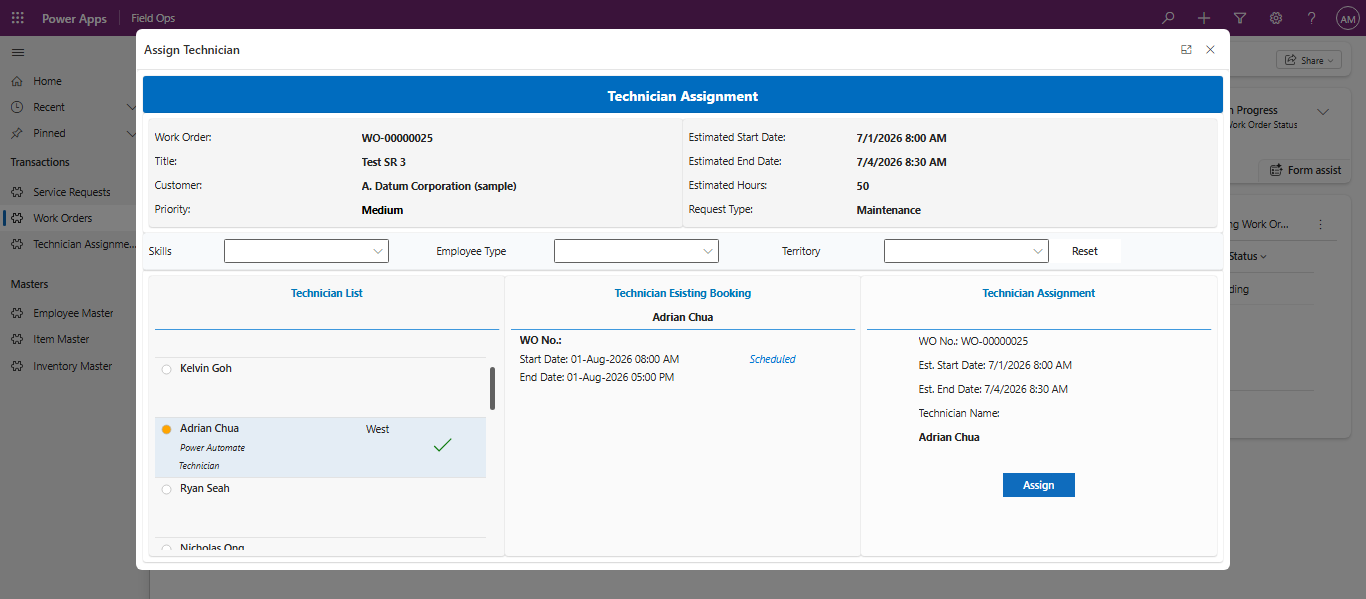Open Home in the navigation
The height and width of the screenshot is (599, 1366).
pos(47,81)
